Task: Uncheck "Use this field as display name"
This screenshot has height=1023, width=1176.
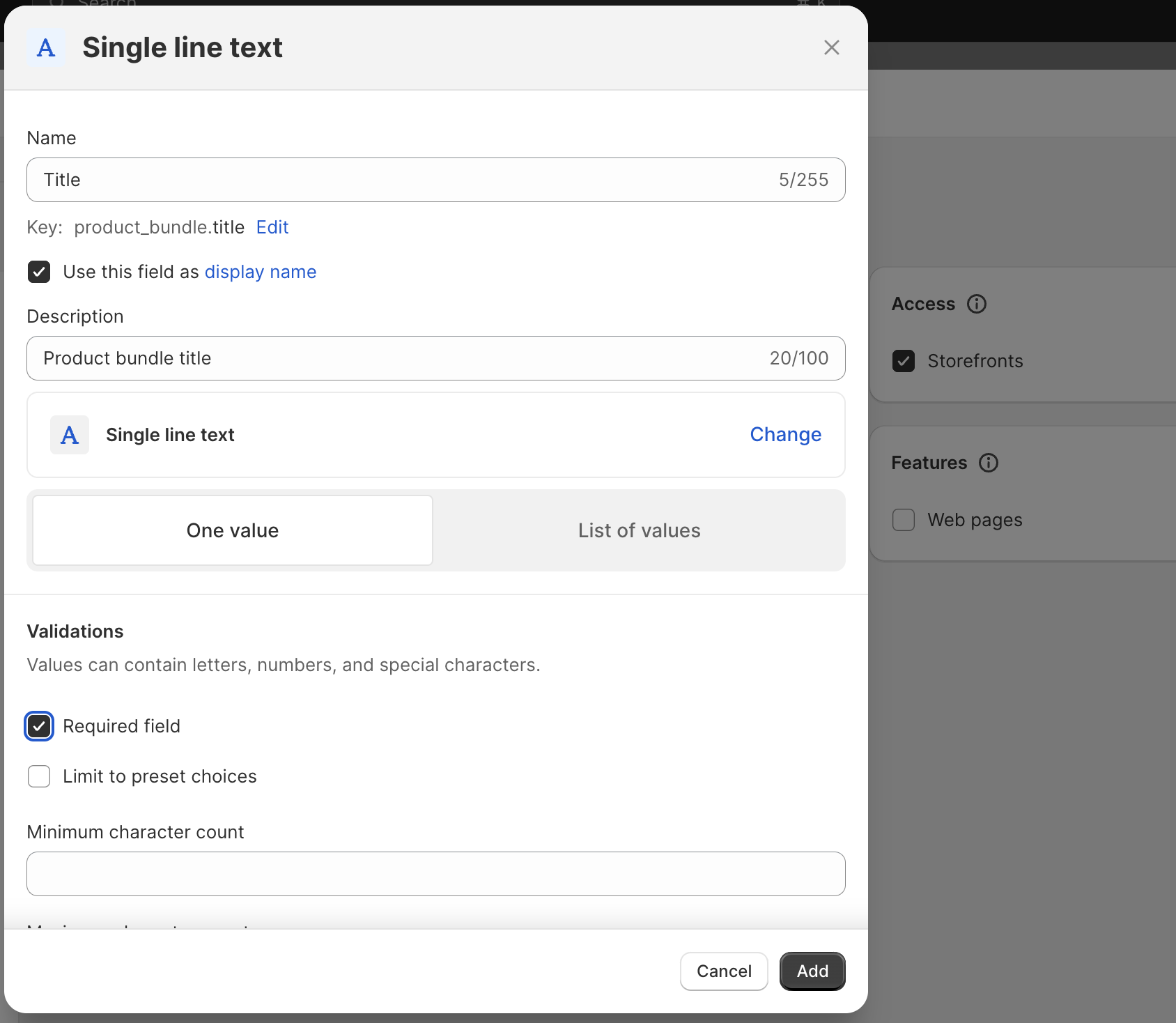Action: pos(39,272)
